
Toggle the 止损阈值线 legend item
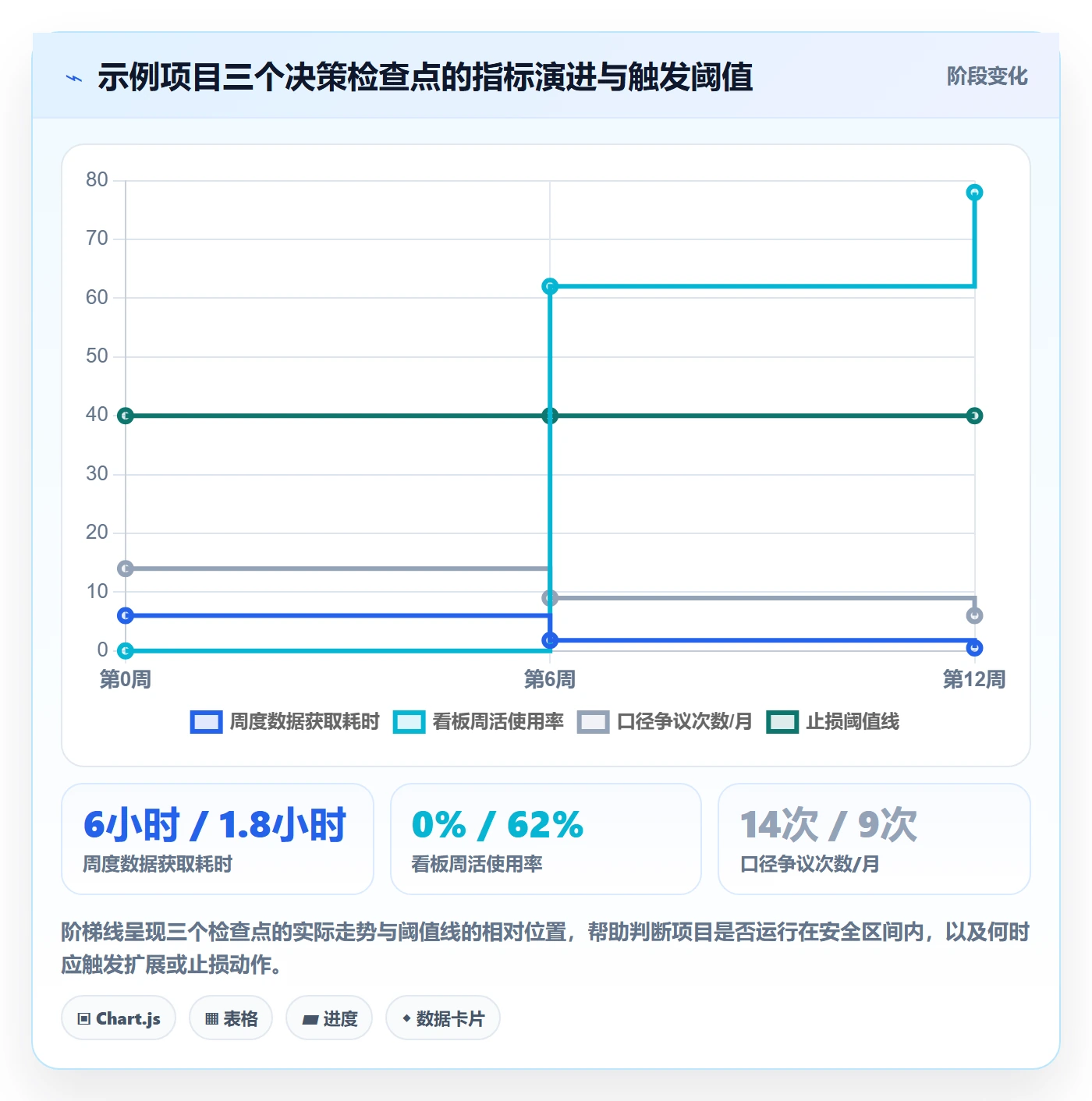click(x=833, y=722)
